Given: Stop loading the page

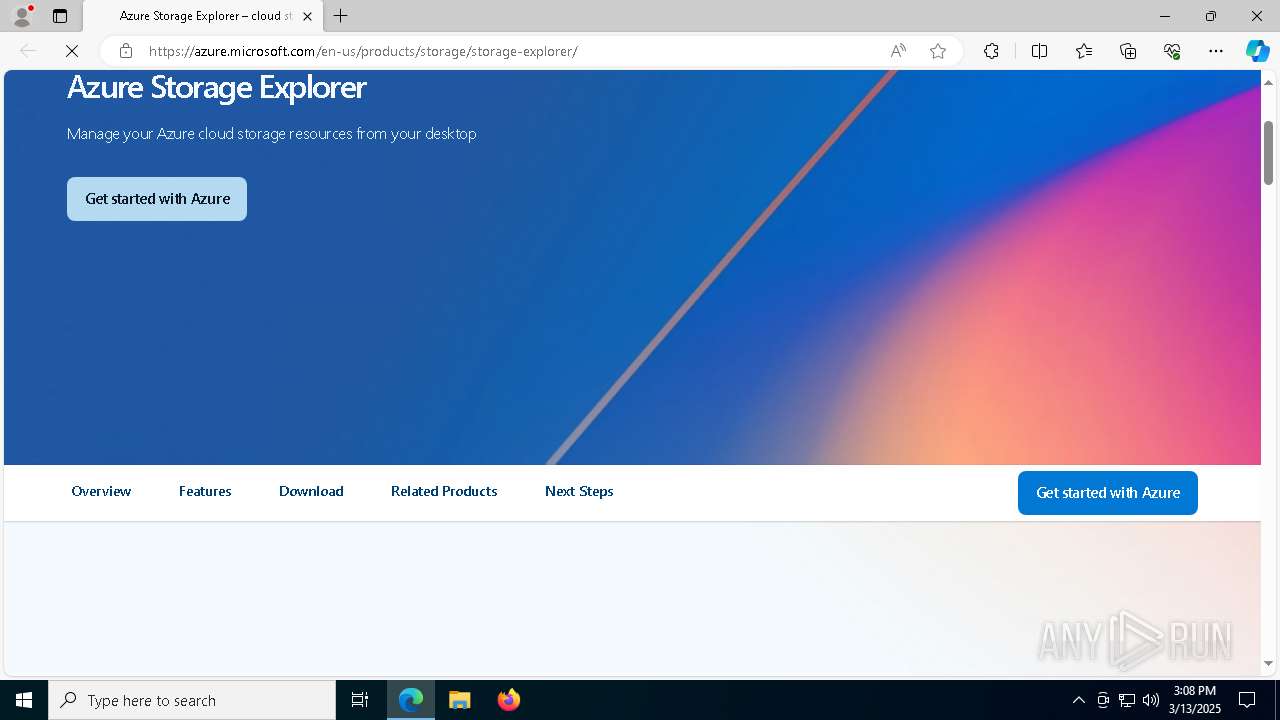Looking at the screenshot, I should (72, 51).
